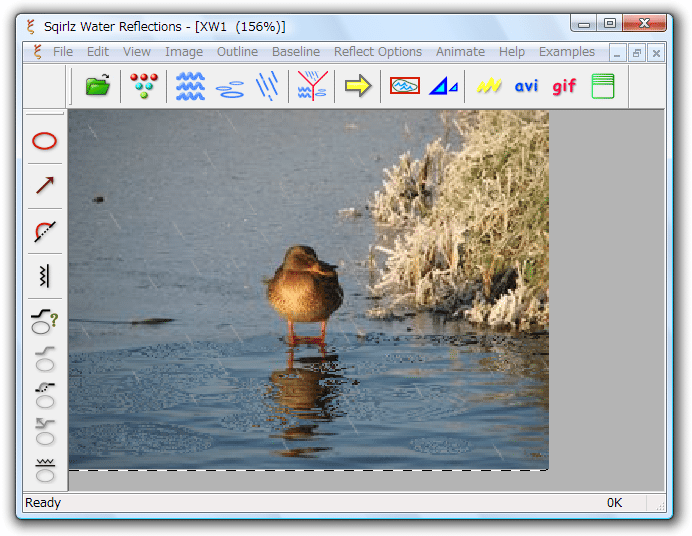Open the Outline menu
The height and width of the screenshot is (536, 692).
tap(237, 52)
